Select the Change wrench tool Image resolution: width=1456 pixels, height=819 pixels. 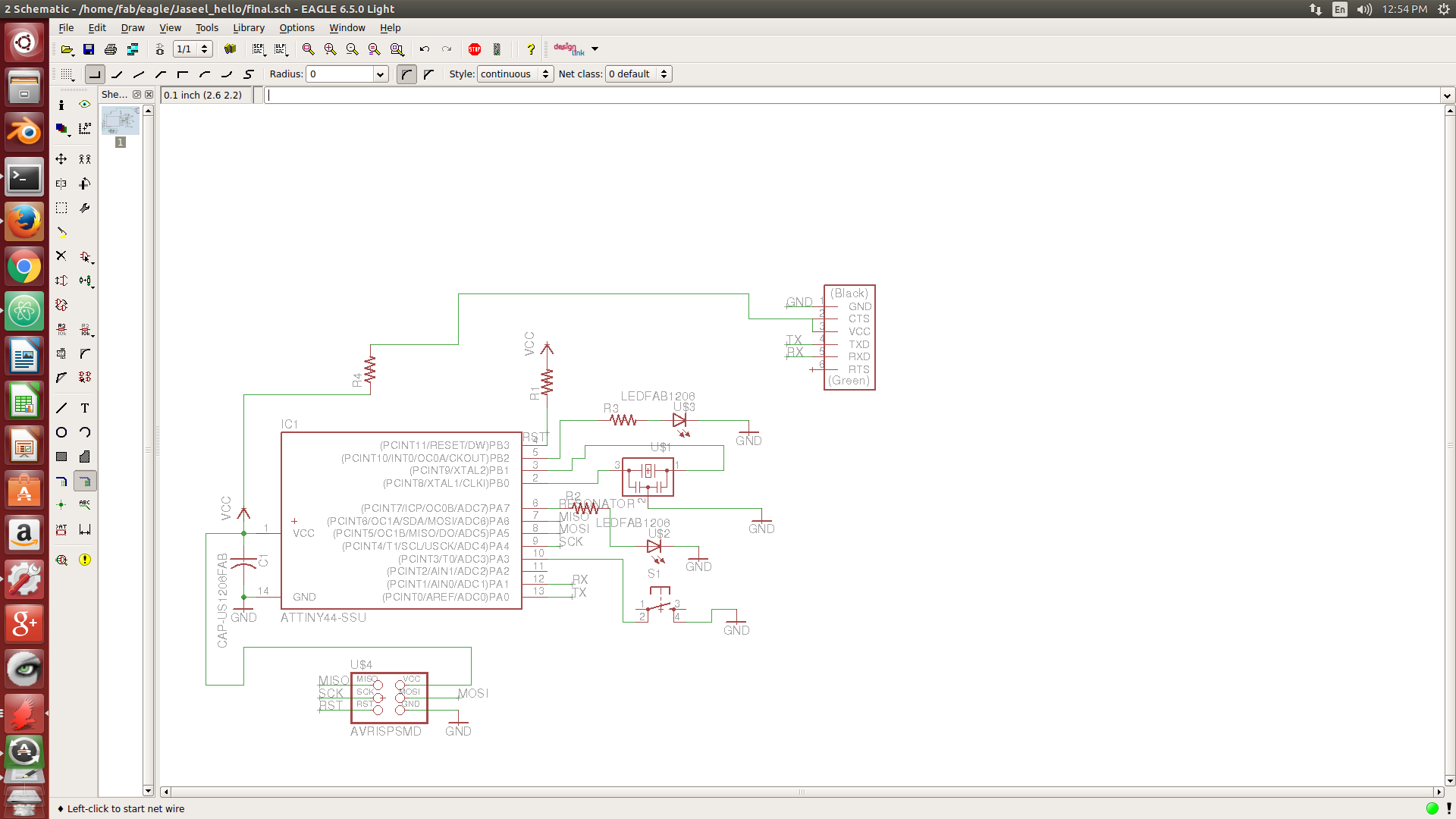pos(85,208)
